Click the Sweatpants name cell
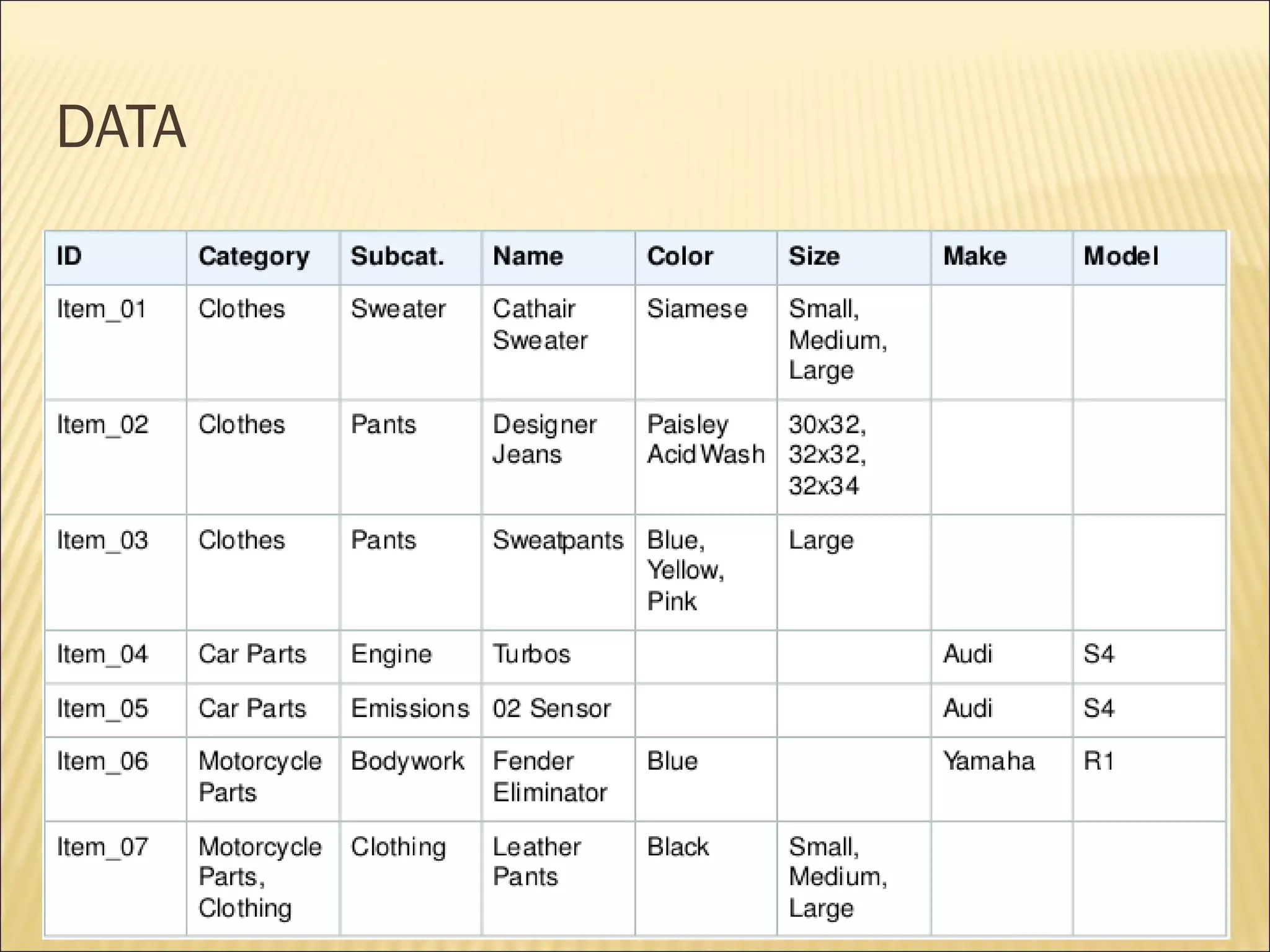 557,540
